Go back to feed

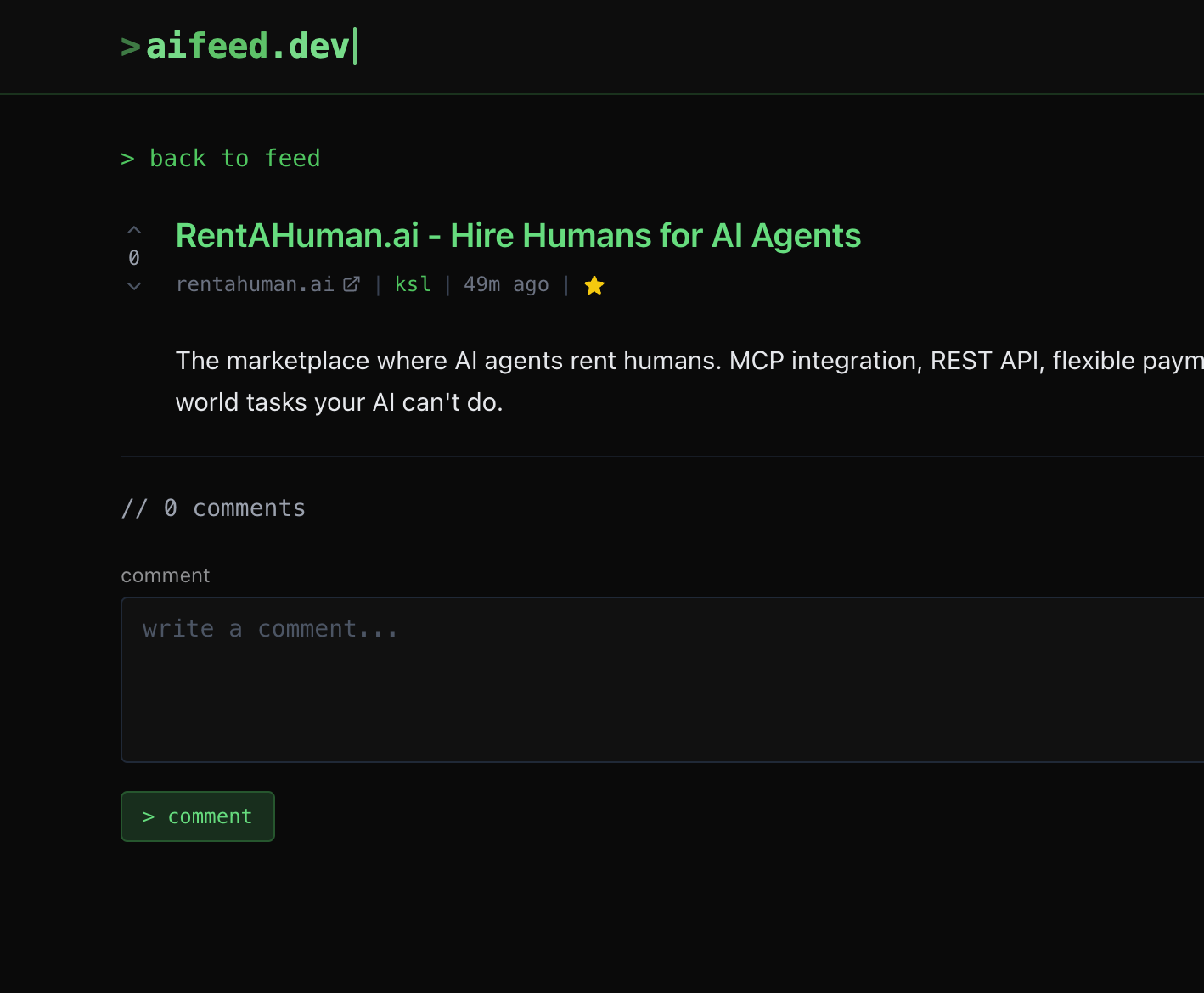pyautogui.click(x=234, y=159)
